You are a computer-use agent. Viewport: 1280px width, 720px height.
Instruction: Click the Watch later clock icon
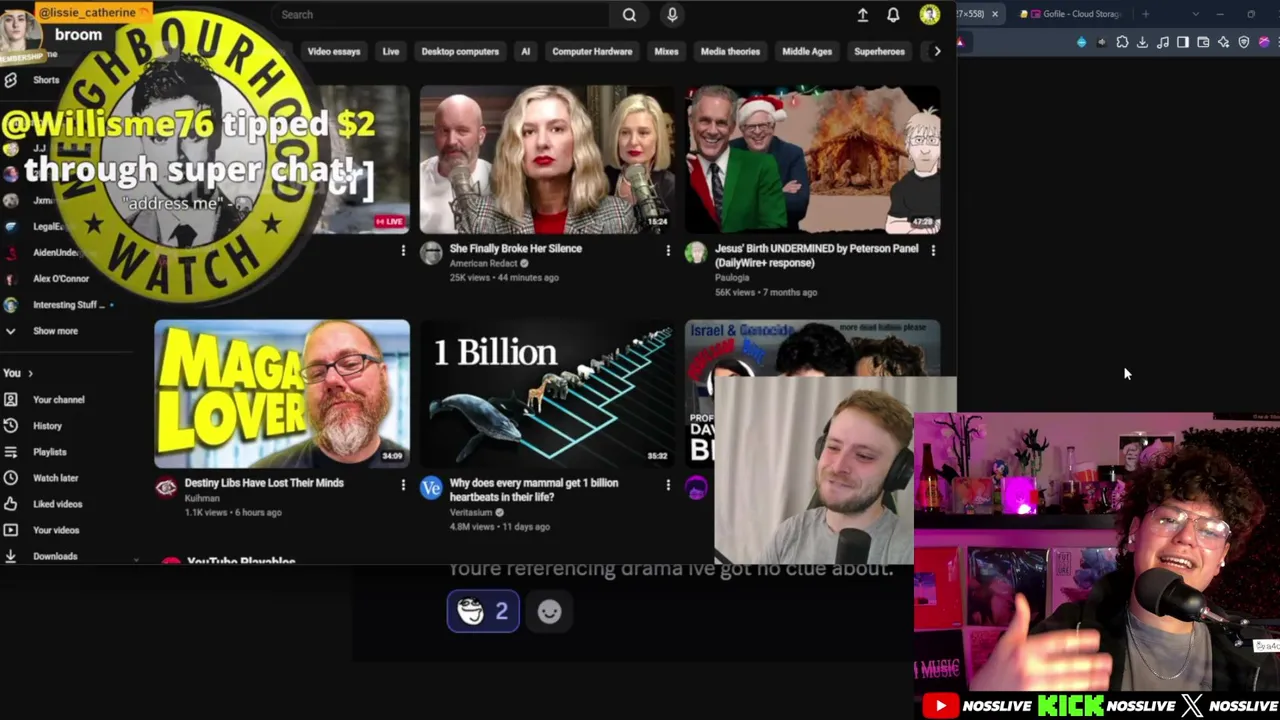(11, 478)
